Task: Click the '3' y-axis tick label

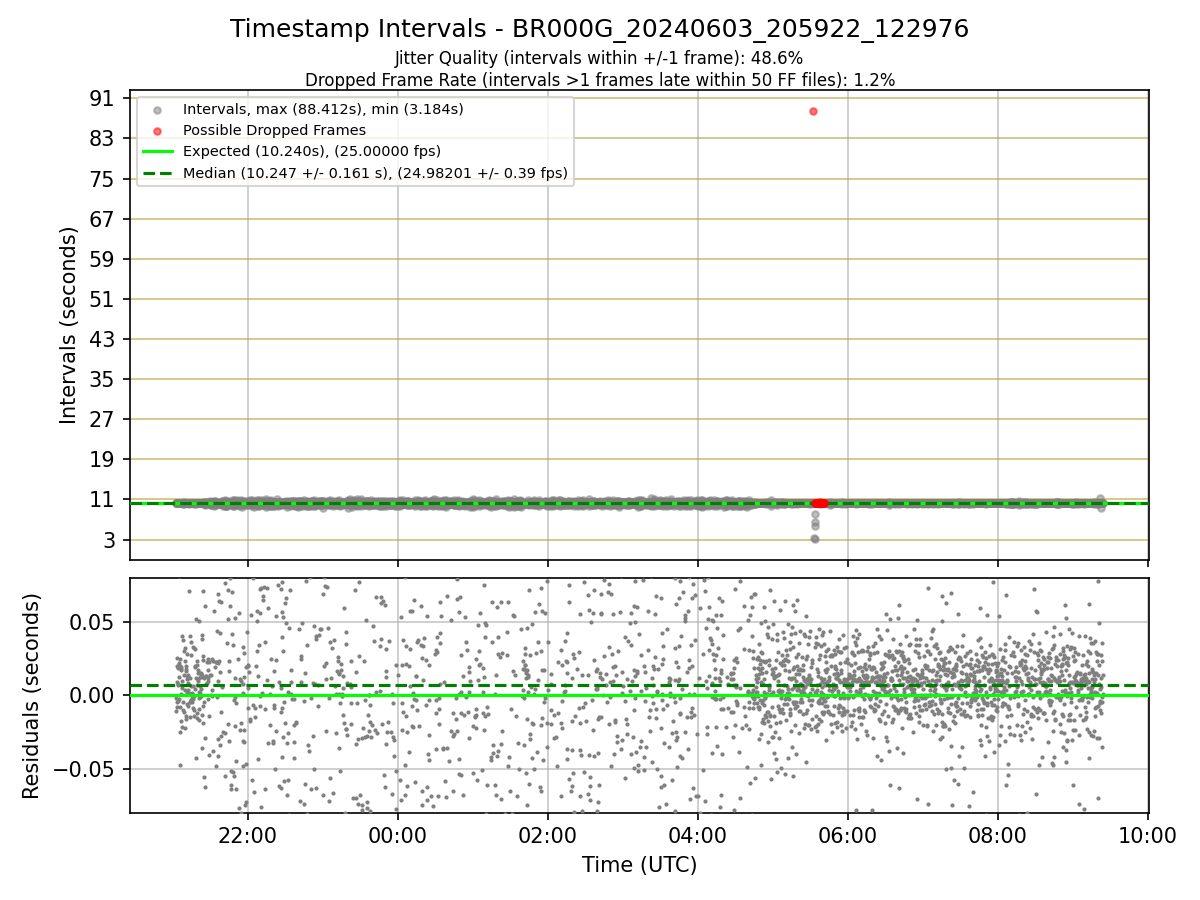Action: 107,540
